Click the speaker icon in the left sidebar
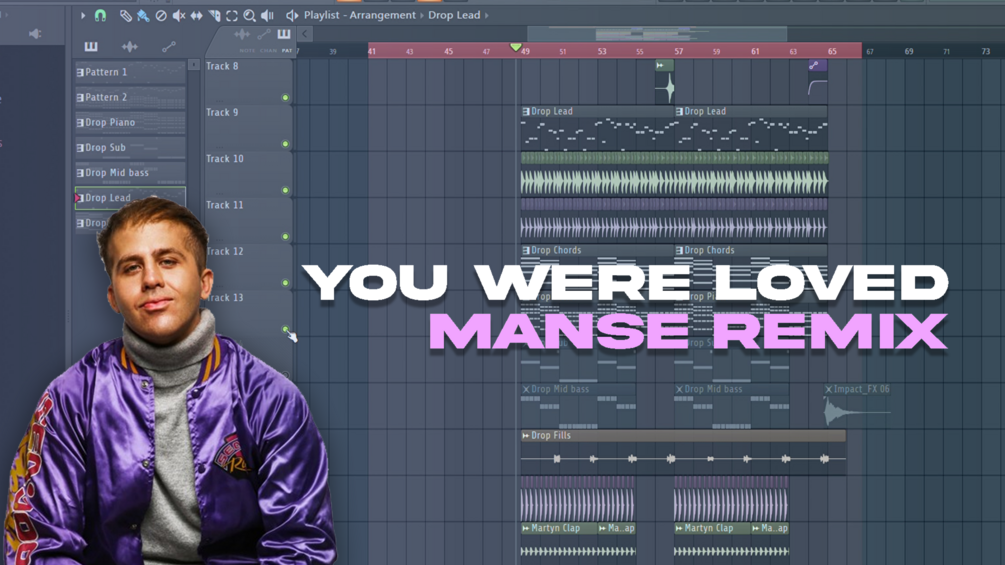This screenshot has width=1005, height=565. pos(35,33)
